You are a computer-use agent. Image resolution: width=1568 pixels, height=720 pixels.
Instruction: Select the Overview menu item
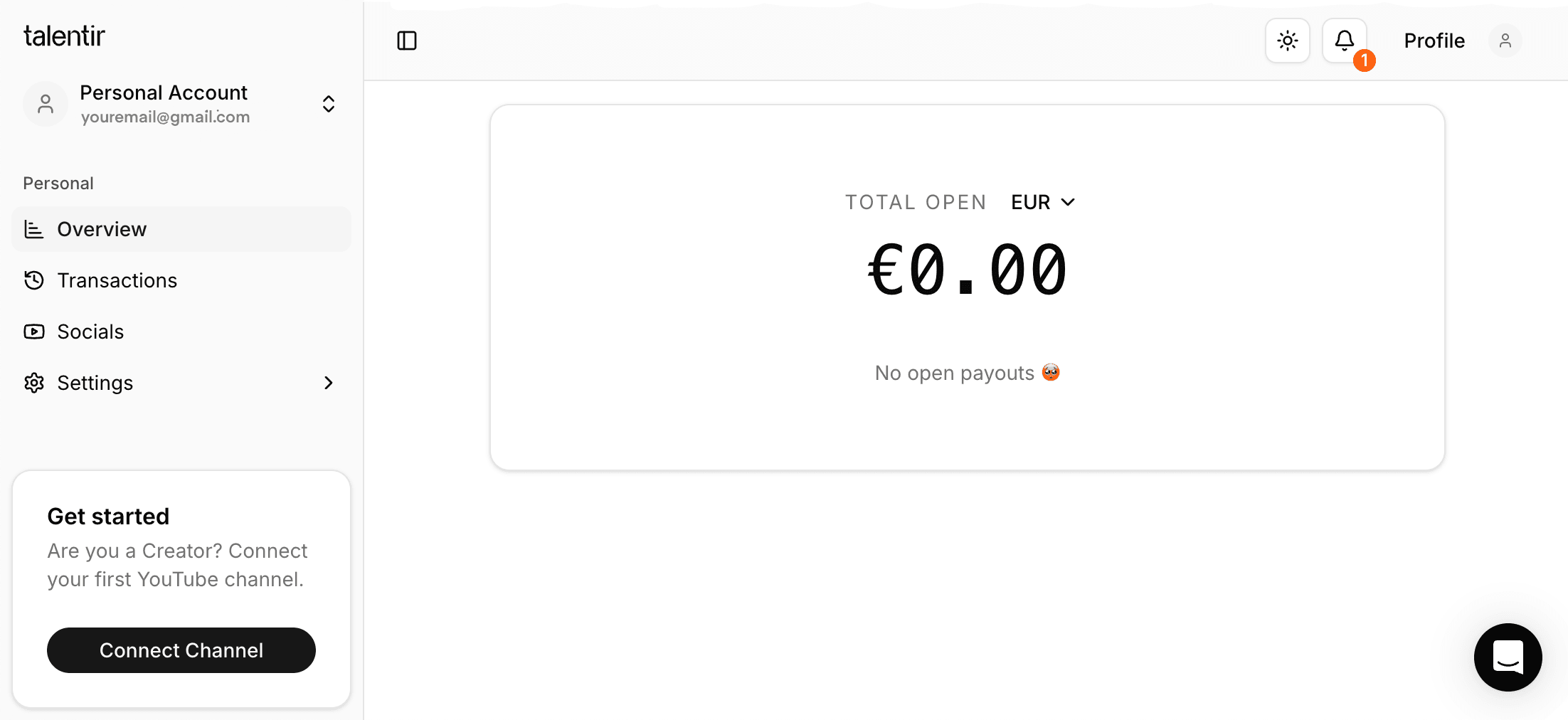[102, 229]
